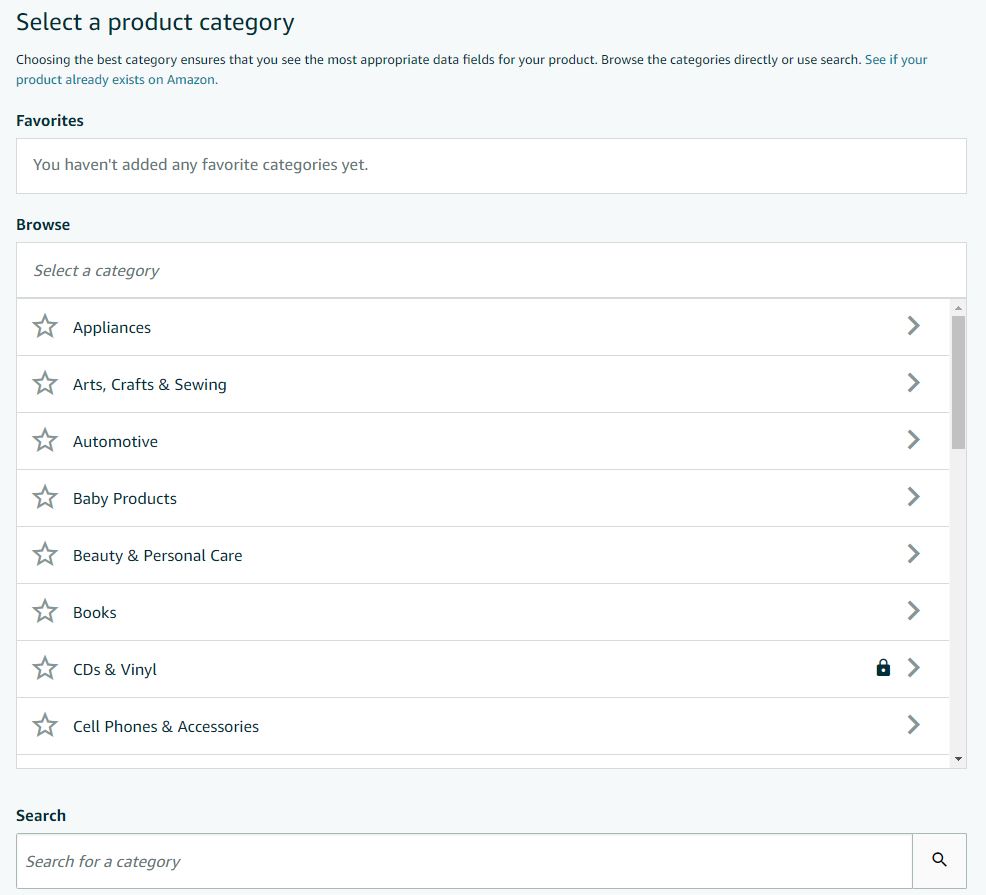Select Beauty & Personal Care category
This screenshot has height=895, width=986.
(482, 555)
